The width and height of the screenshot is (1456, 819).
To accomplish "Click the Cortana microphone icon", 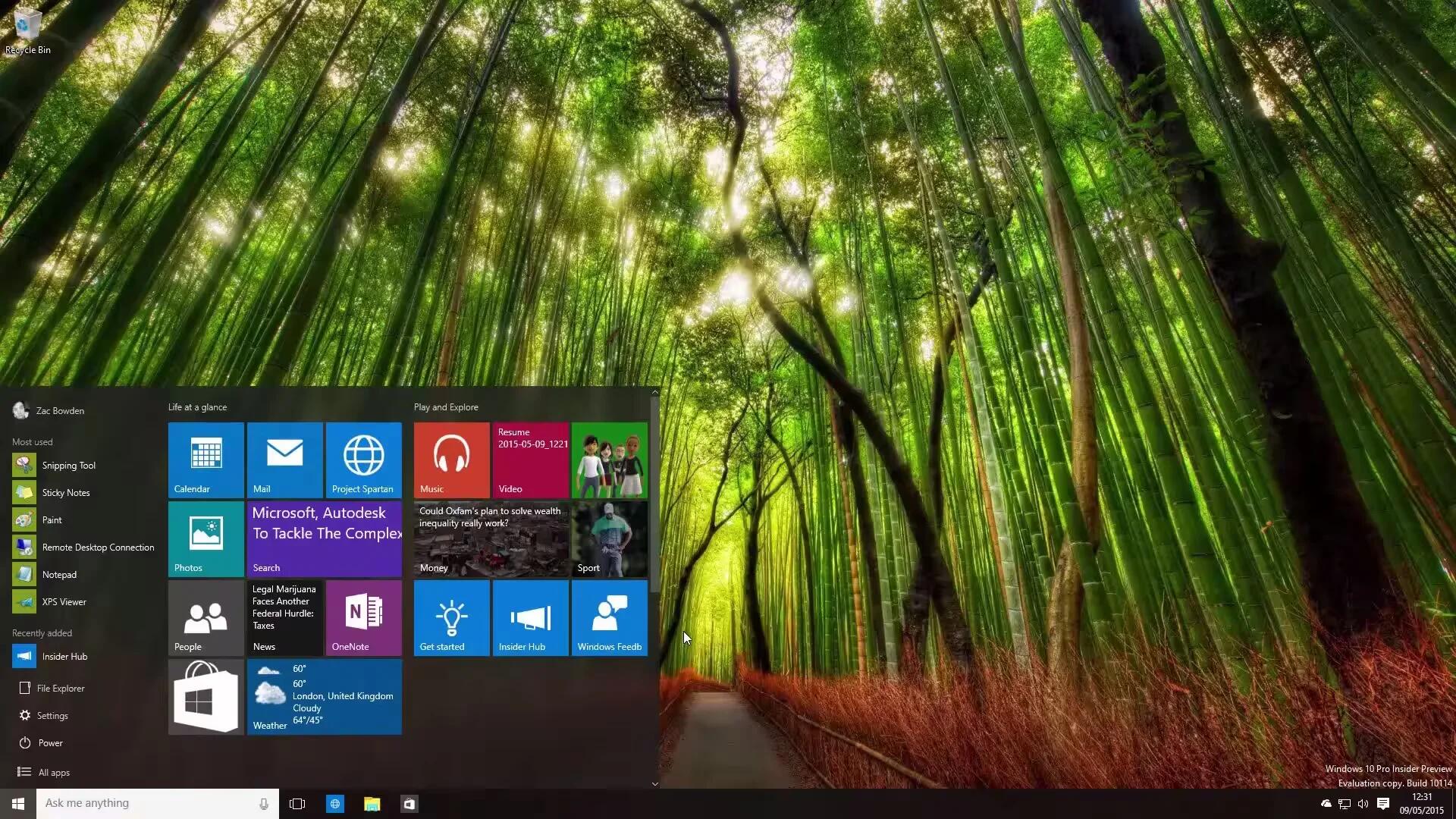I will click(x=263, y=804).
